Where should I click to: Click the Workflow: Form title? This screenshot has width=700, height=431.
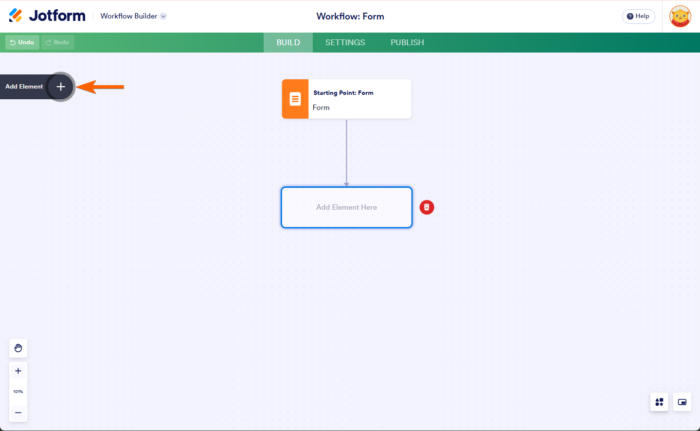click(x=350, y=17)
